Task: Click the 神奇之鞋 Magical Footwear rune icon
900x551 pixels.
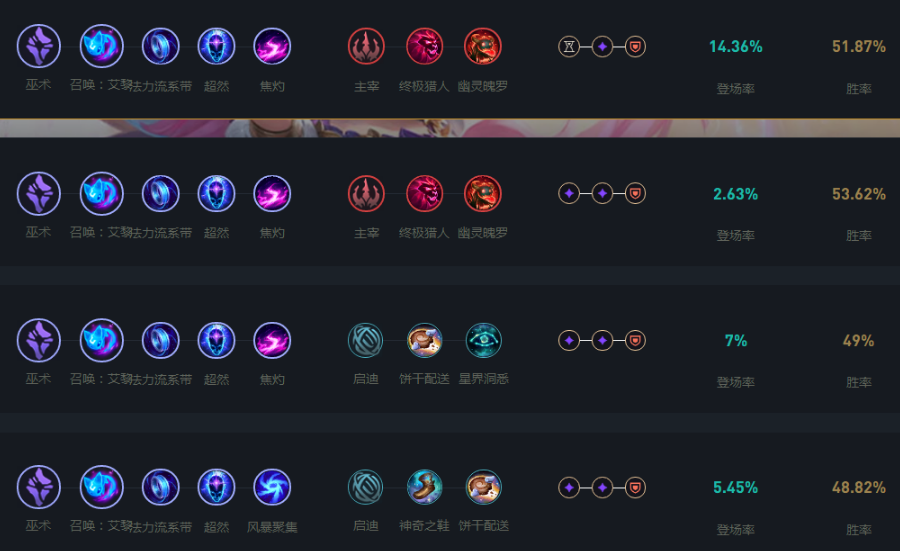Action: (425, 487)
